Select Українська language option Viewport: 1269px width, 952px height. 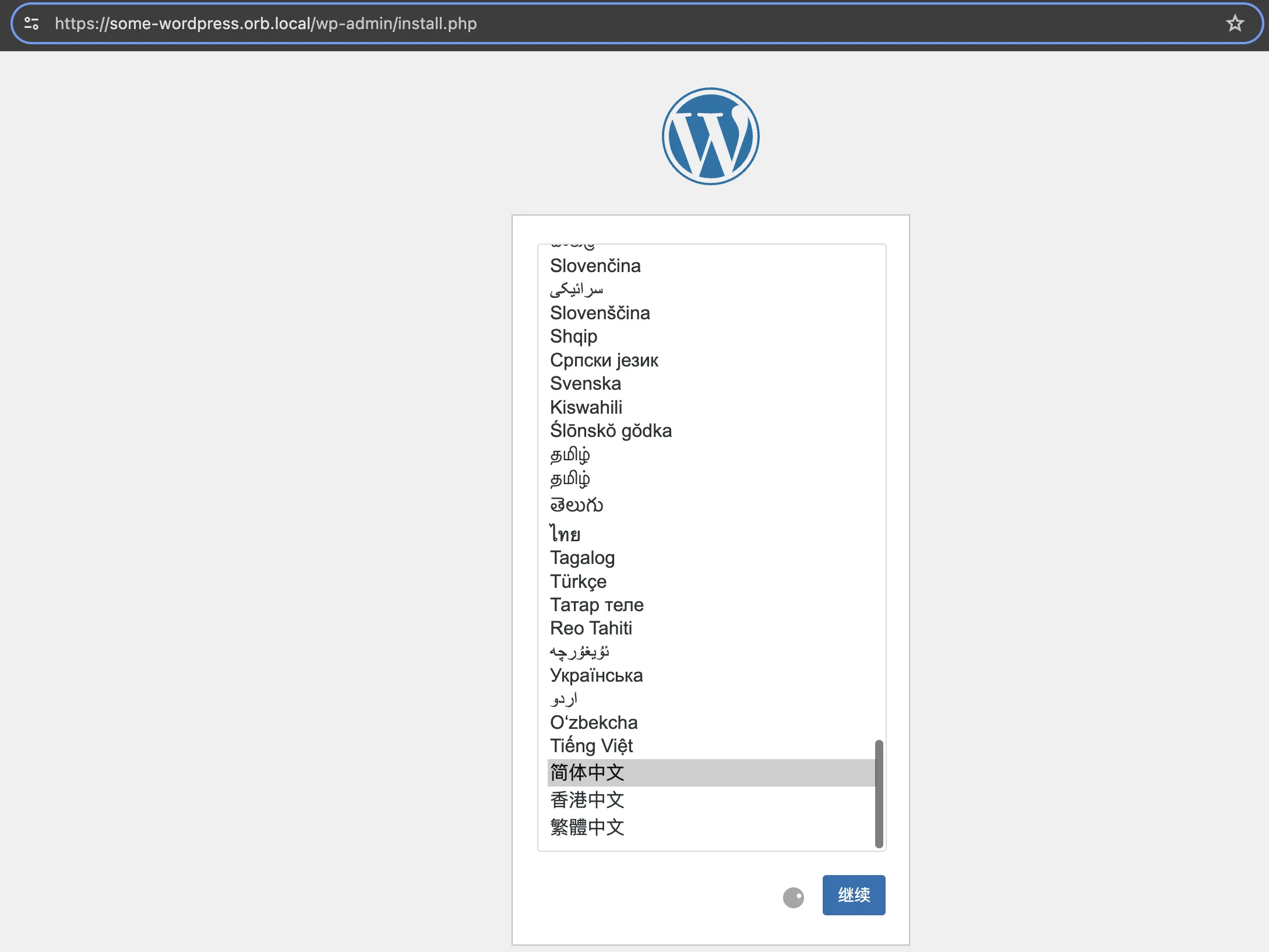point(711,675)
